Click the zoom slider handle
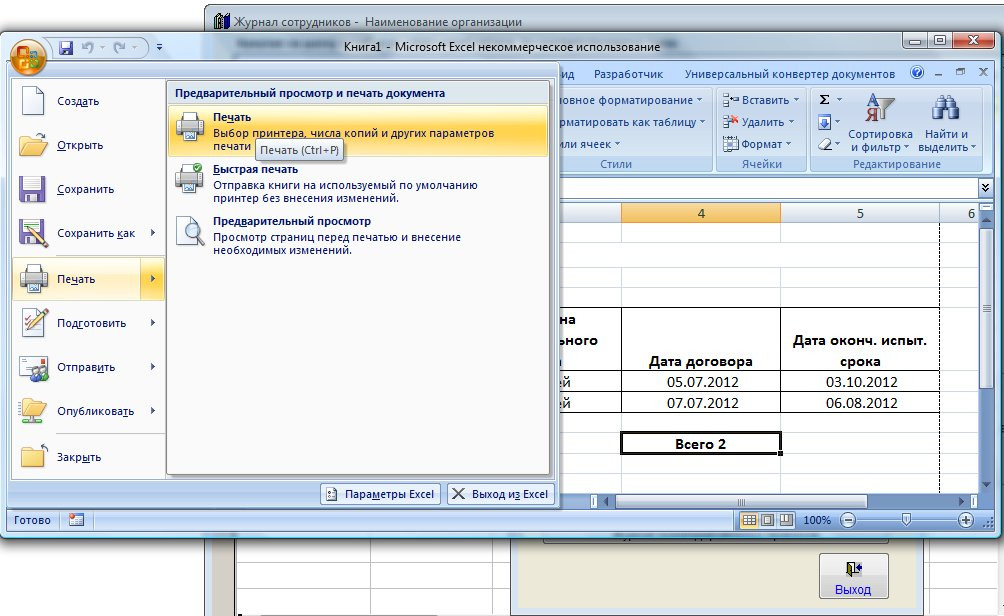This screenshot has height=616, width=1004. (906, 520)
